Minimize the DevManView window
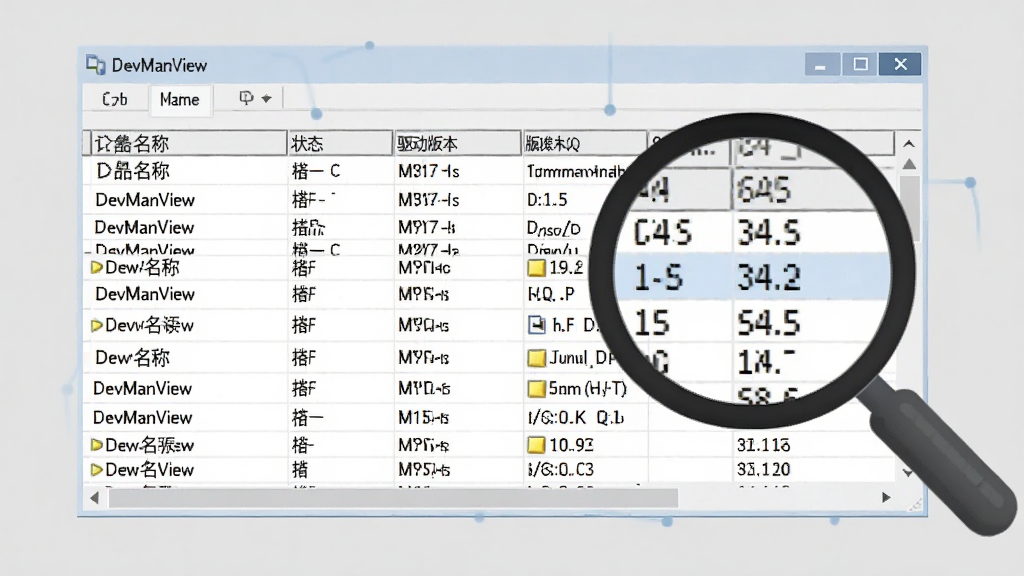Image resolution: width=1024 pixels, height=576 pixels. (822, 64)
